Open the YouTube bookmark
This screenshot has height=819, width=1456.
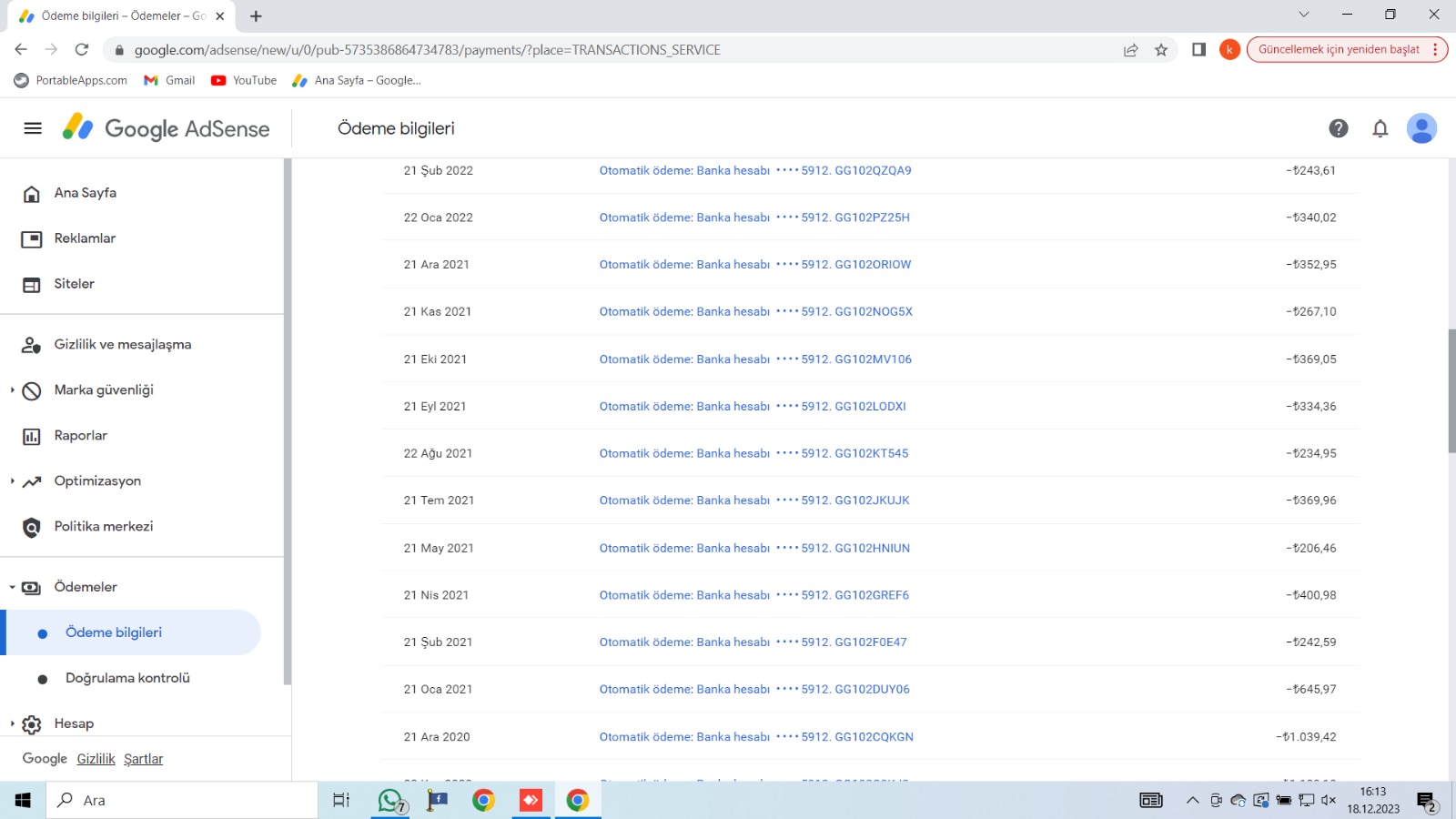244,80
